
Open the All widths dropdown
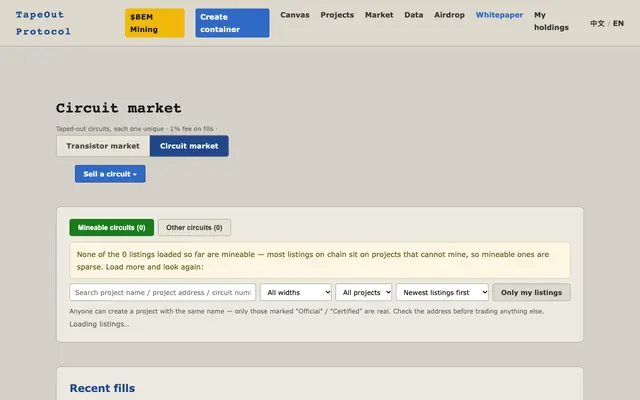point(296,292)
